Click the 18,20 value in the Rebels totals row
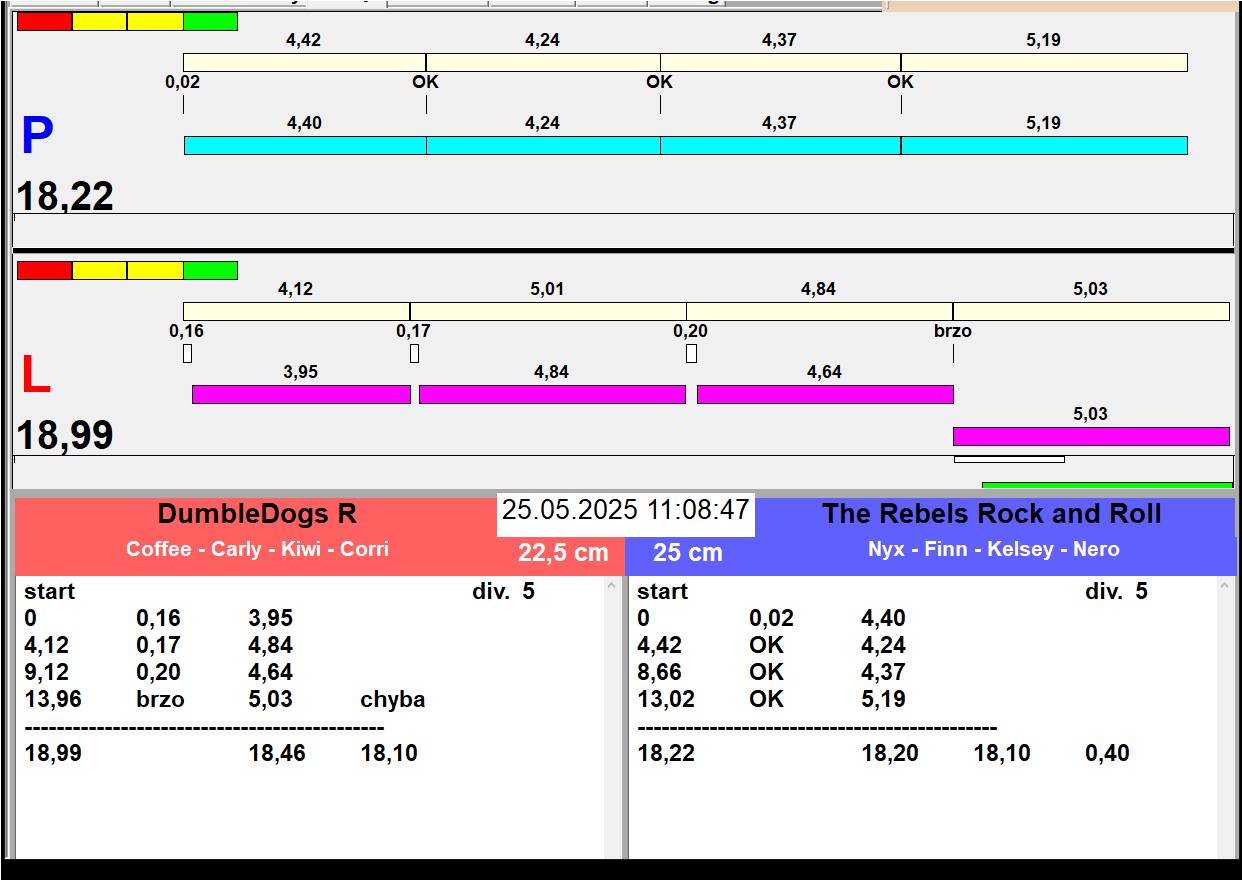1242x880 pixels. point(890,753)
